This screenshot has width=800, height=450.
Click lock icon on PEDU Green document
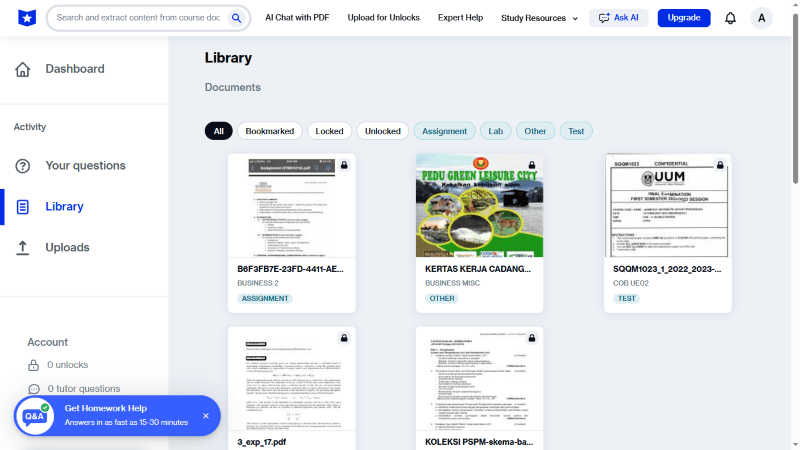pos(531,165)
